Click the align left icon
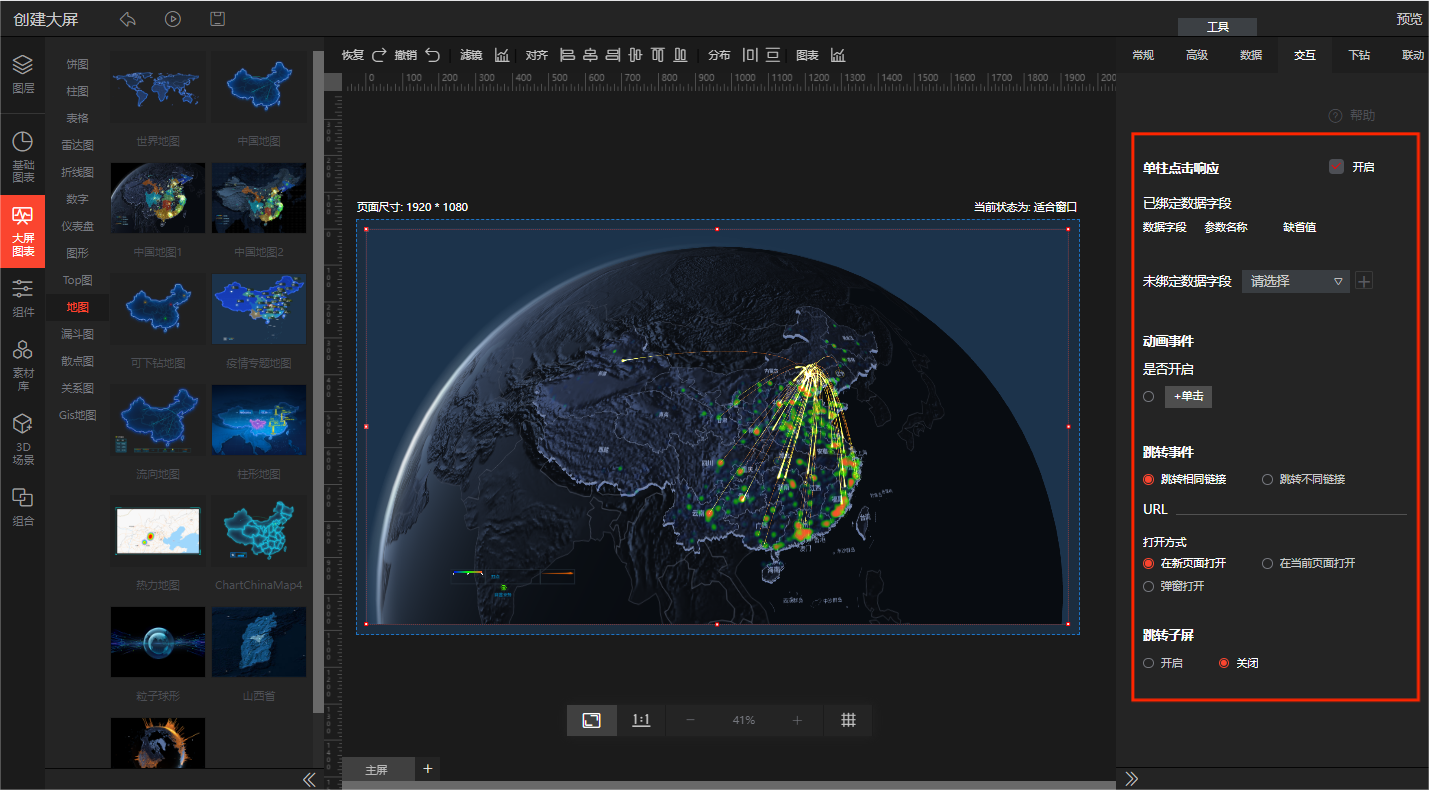 [x=568, y=55]
